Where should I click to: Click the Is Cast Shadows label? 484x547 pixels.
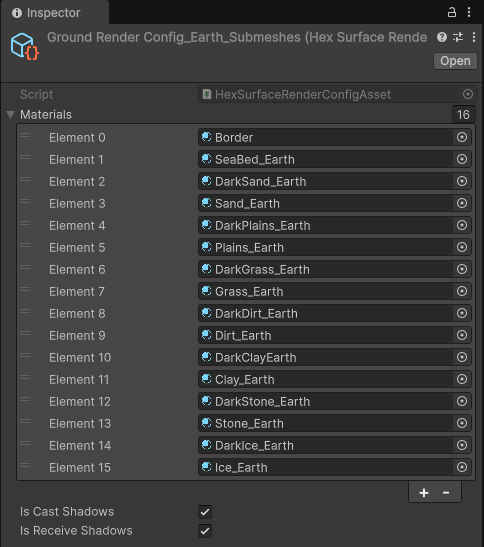[x=67, y=511]
